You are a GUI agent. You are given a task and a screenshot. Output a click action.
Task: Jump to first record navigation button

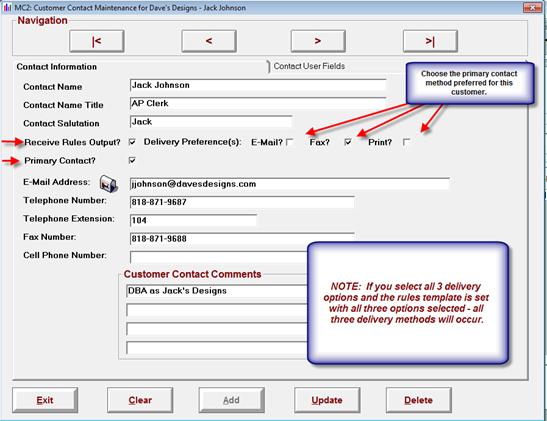[97, 41]
